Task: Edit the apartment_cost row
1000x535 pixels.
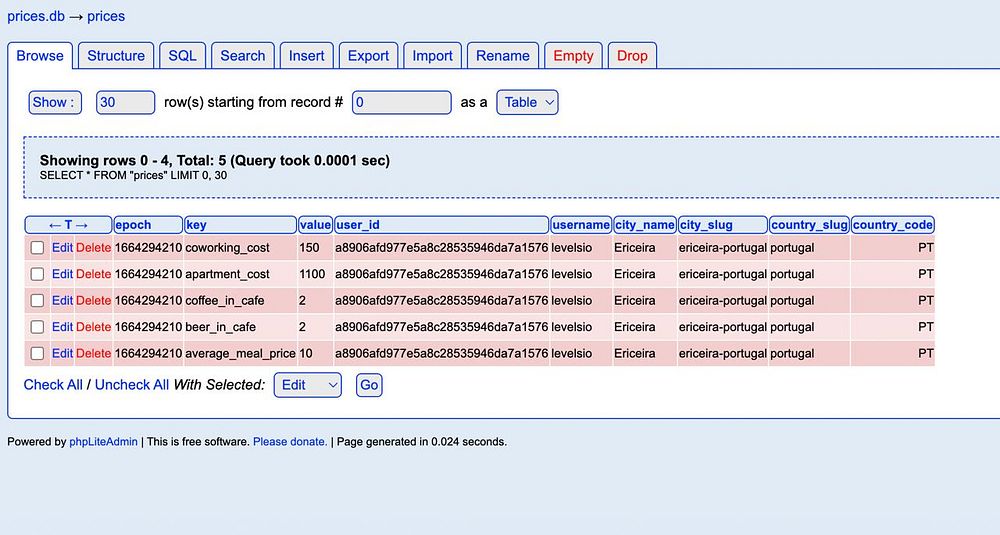Action: (62, 274)
